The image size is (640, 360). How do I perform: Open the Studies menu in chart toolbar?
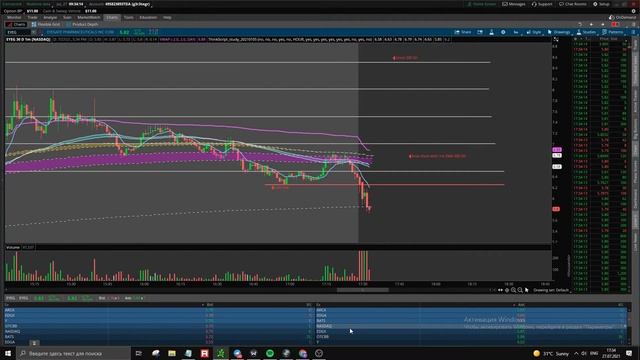[x=587, y=32]
